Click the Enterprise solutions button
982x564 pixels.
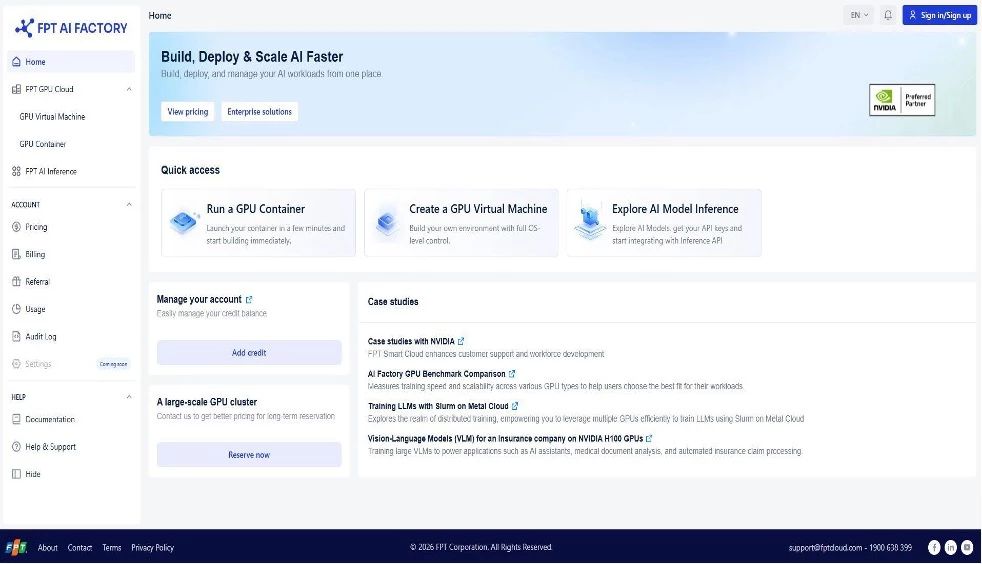(x=259, y=111)
